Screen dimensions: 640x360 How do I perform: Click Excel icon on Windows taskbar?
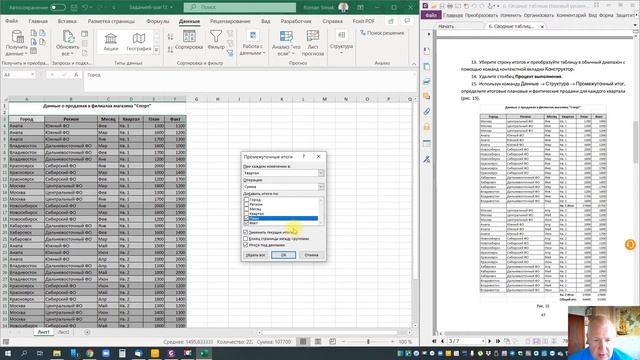(x=204, y=353)
